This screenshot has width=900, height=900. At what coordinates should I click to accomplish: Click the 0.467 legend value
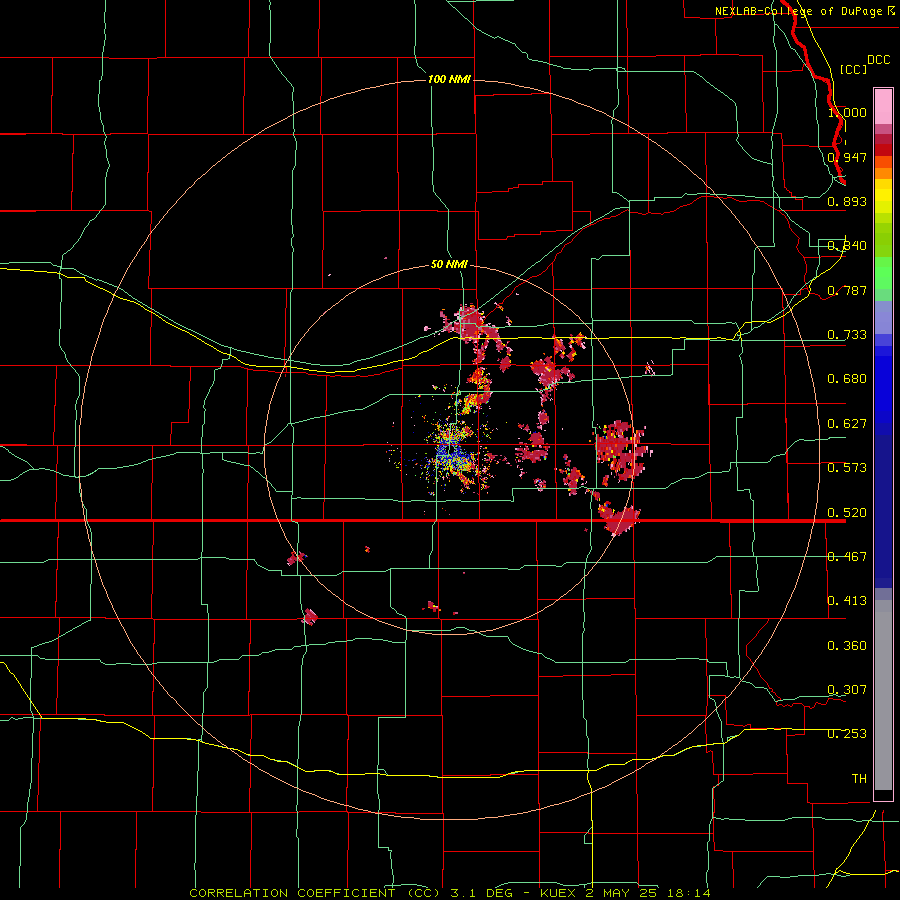coord(847,557)
